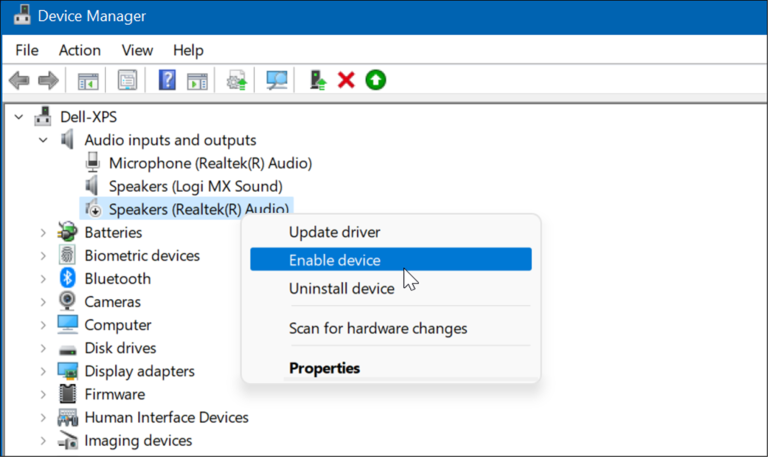Click the red X uninstall device icon
This screenshot has width=768, height=457.
pyautogui.click(x=346, y=80)
